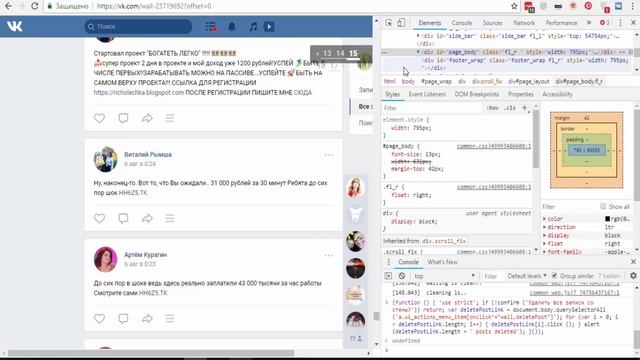Switch to the Sources tab
The image size is (640, 360).
[x=492, y=23]
